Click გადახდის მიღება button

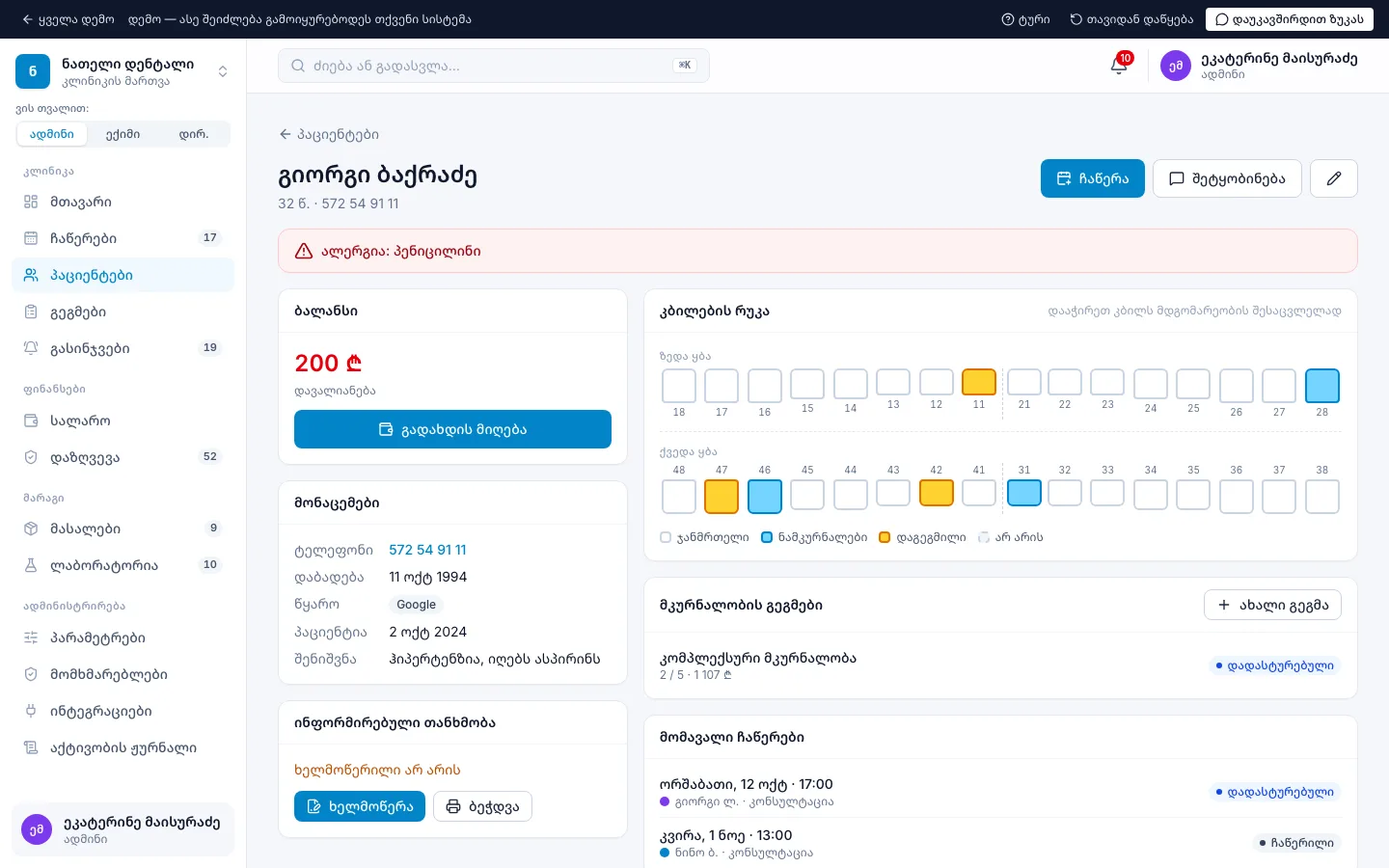[452, 429]
